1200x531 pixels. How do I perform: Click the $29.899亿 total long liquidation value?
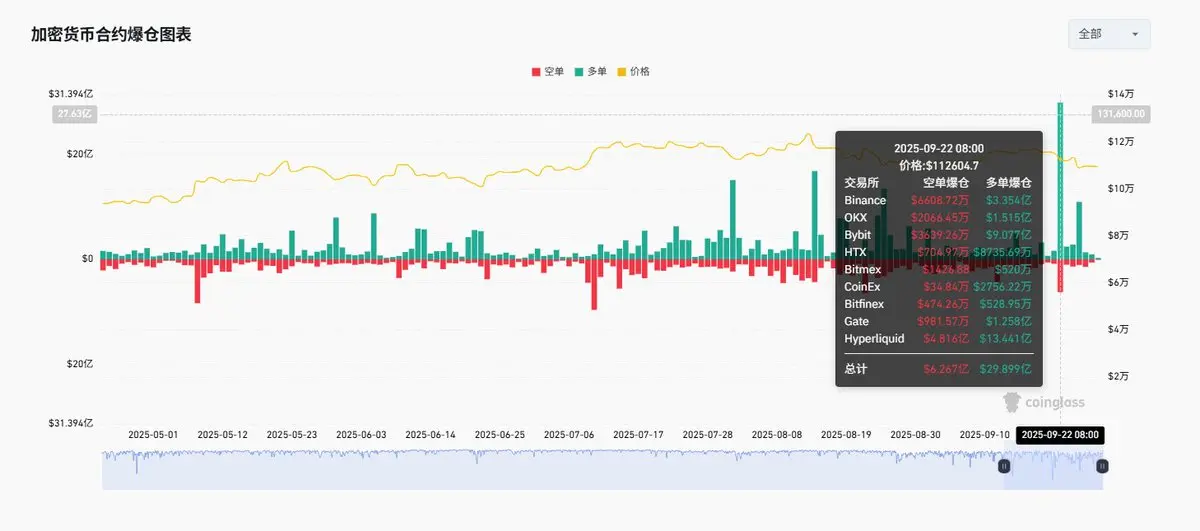1006,369
